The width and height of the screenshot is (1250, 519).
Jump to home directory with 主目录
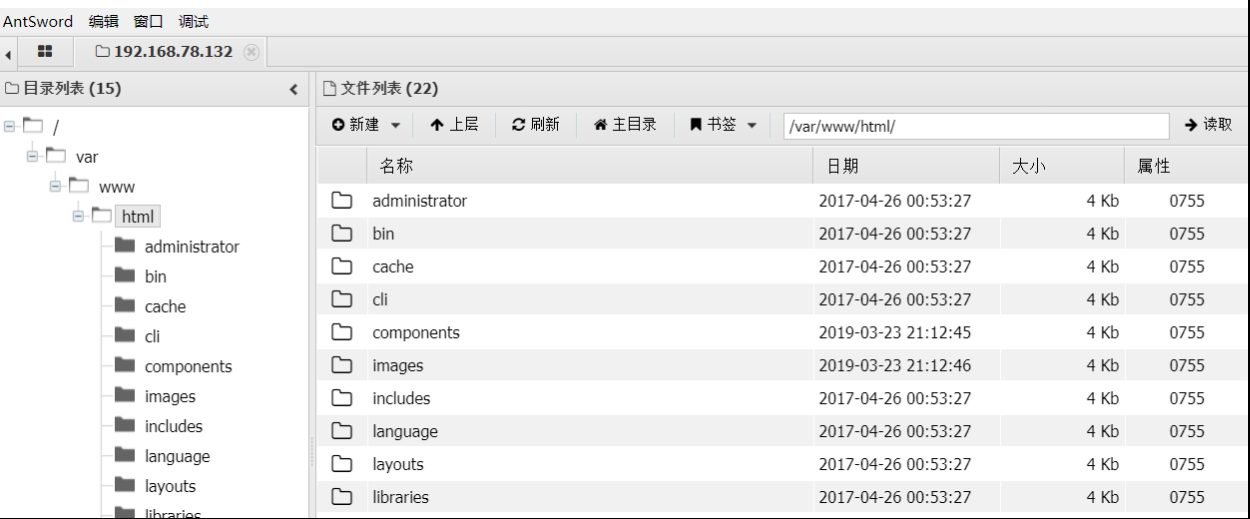point(625,125)
